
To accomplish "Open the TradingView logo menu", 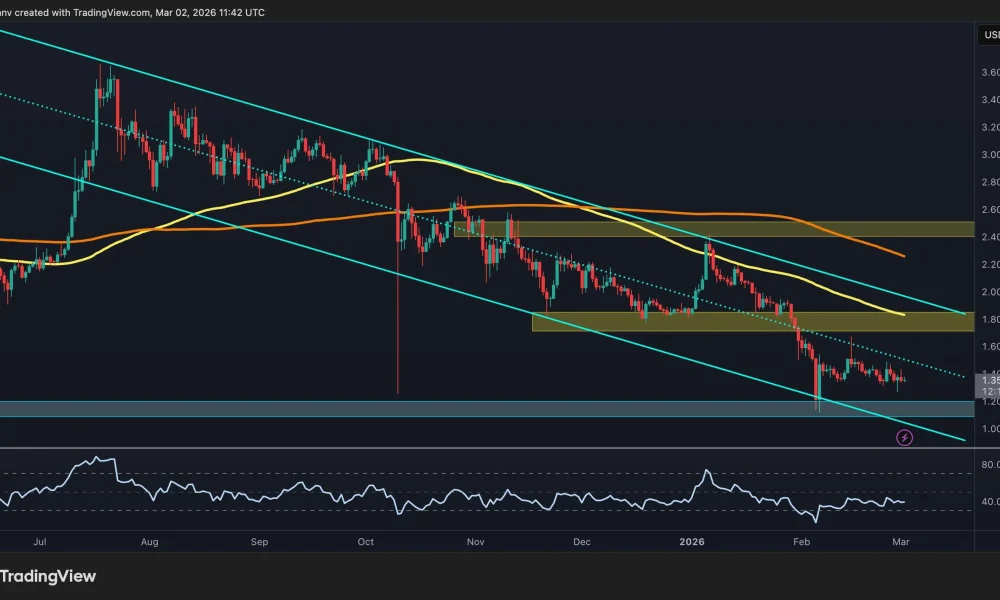I will [x=48, y=576].
